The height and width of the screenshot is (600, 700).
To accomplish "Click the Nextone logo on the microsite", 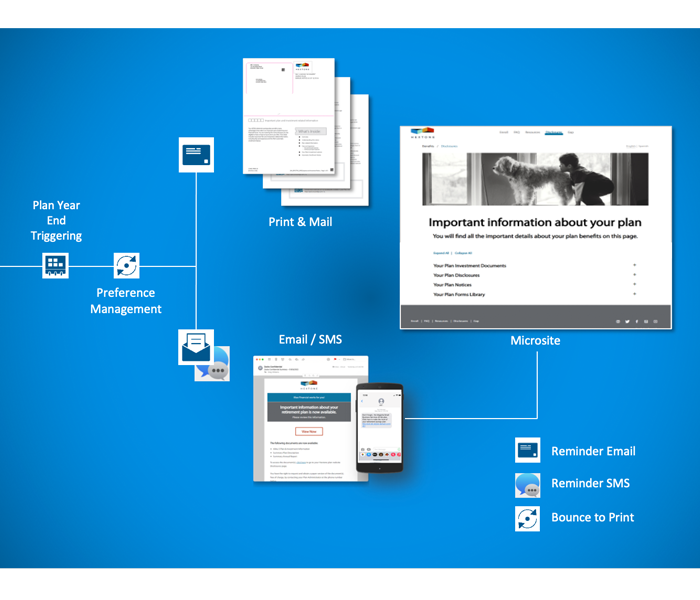I will pyautogui.click(x=421, y=133).
